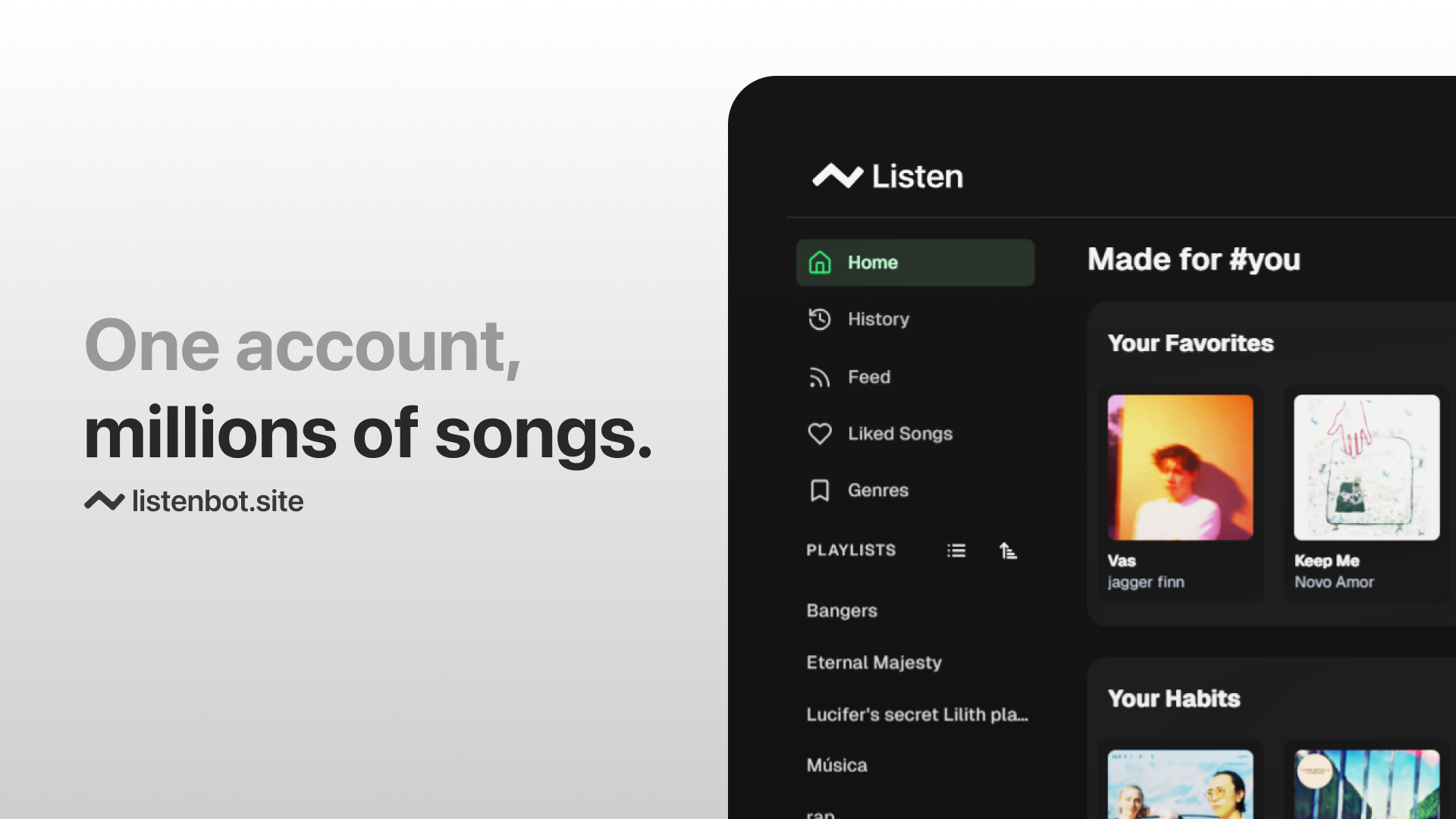Change playlist sort order with the arrow icon
The image size is (1456, 819).
click(x=1008, y=551)
